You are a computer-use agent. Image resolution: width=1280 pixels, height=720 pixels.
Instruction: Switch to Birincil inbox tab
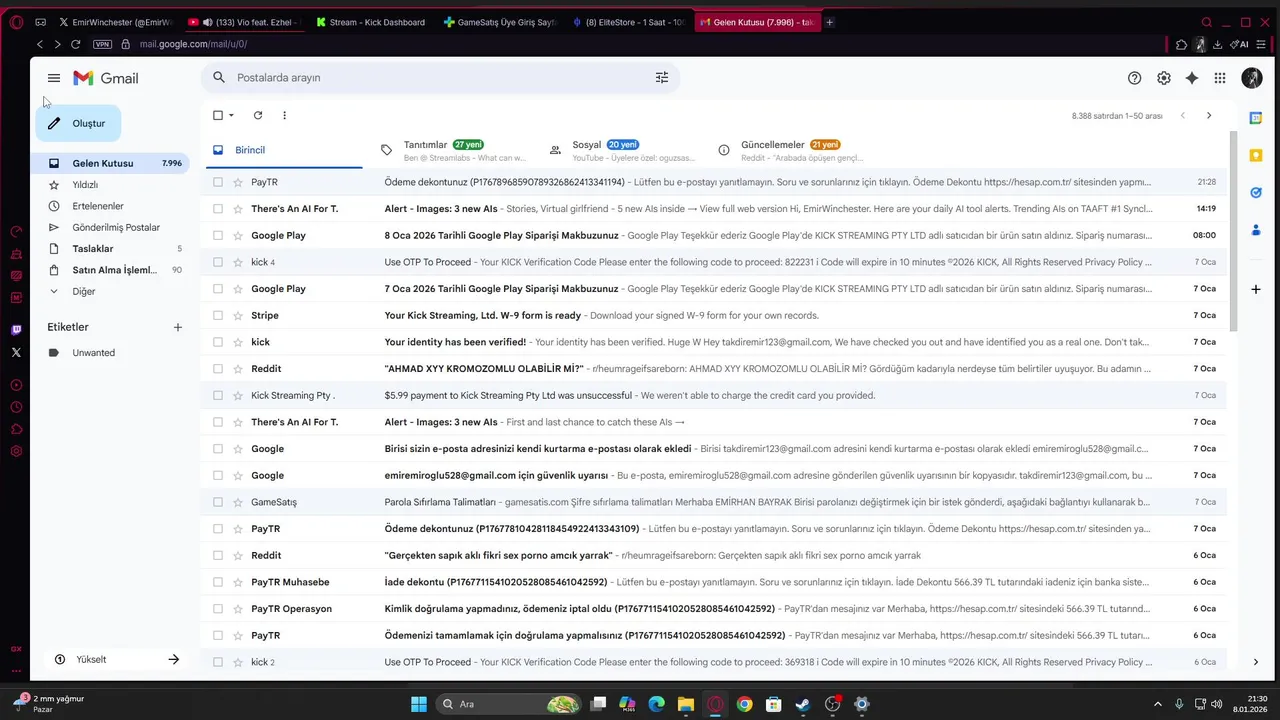285,150
